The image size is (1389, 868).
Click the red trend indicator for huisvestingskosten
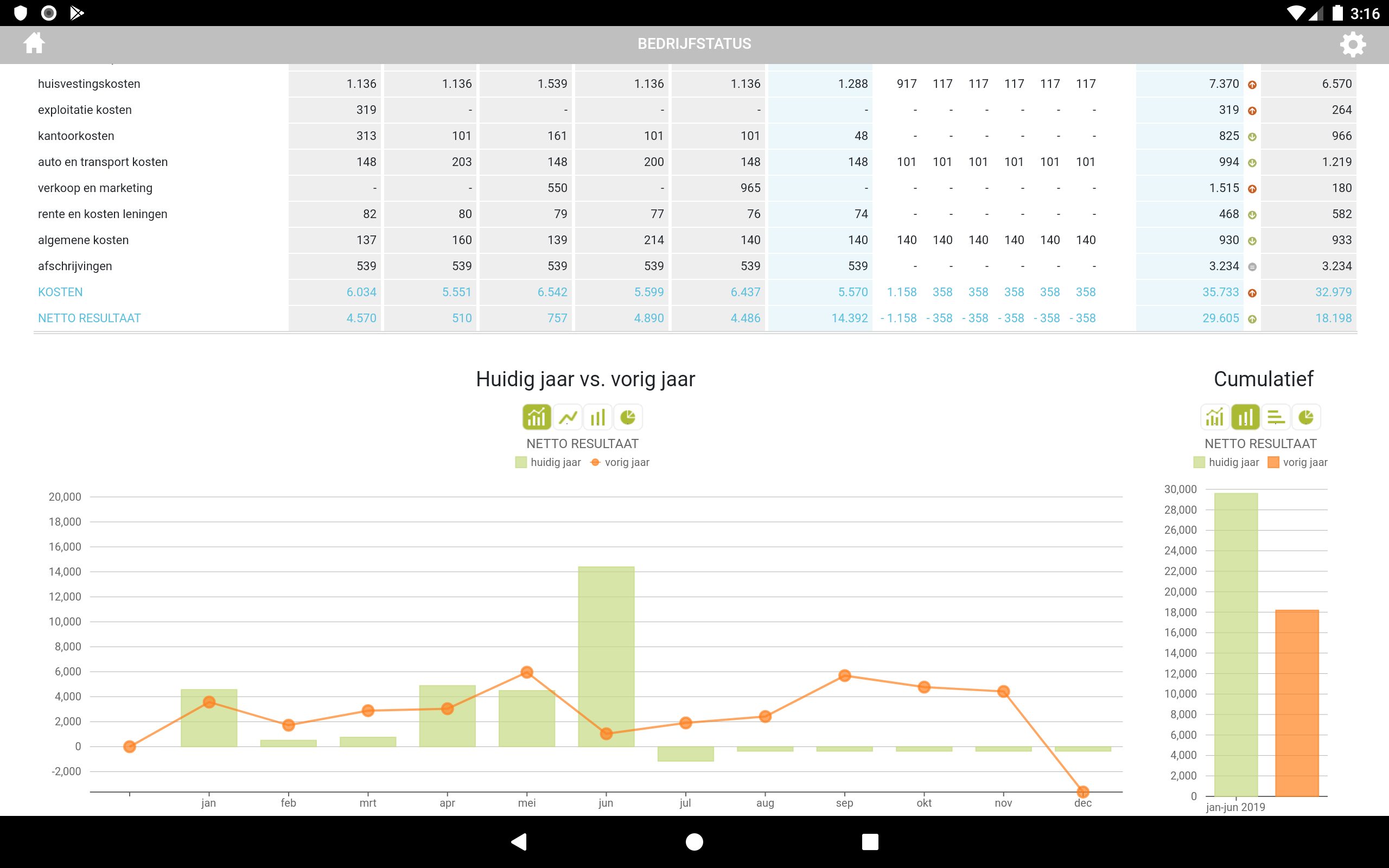point(1252,85)
